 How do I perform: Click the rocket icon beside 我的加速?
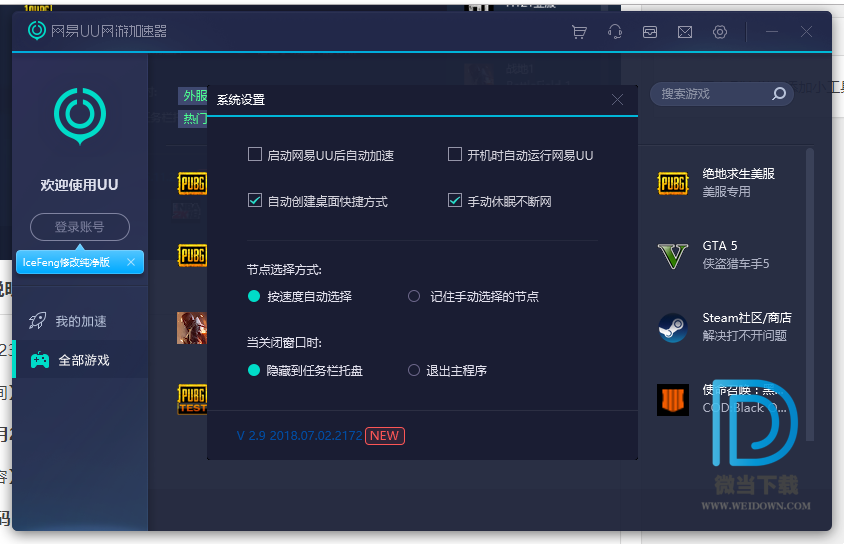coord(38,321)
